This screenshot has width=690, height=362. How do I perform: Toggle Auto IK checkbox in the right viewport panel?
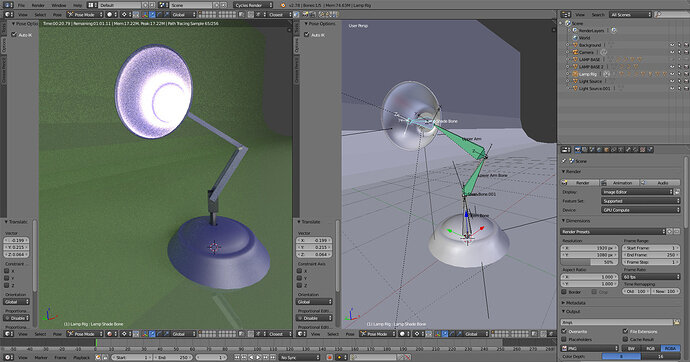[x=307, y=34]
